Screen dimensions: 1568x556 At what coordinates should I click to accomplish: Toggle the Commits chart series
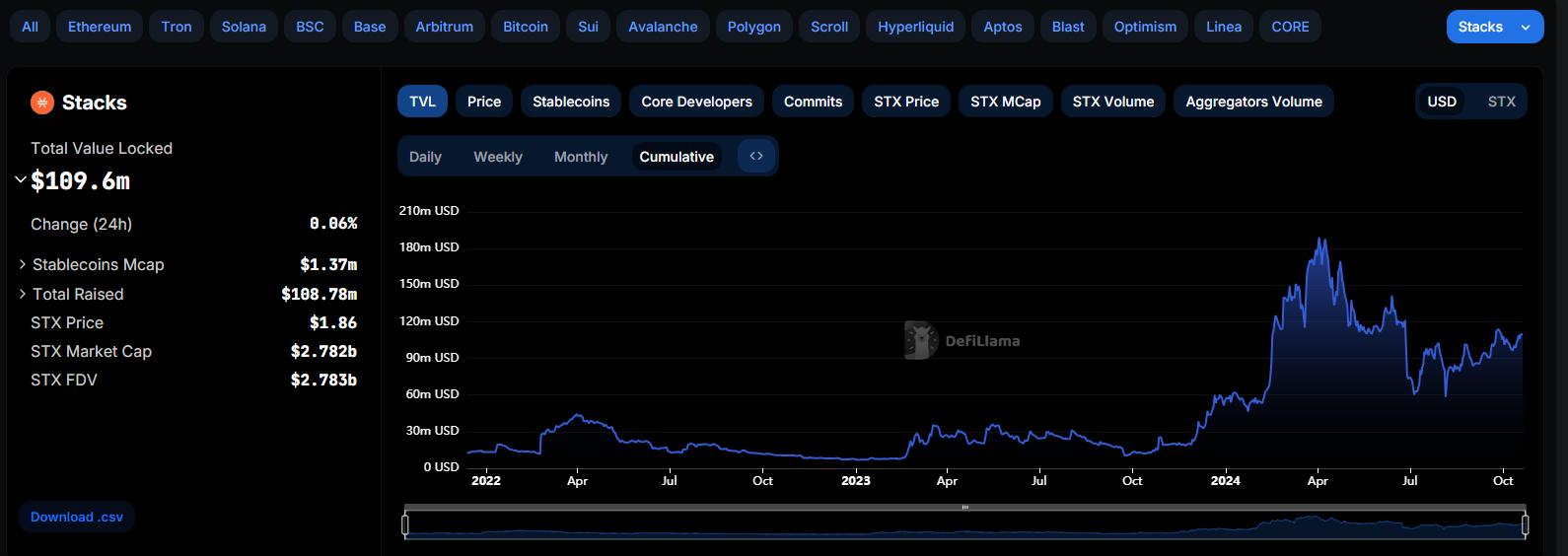[x=813, y=102]
